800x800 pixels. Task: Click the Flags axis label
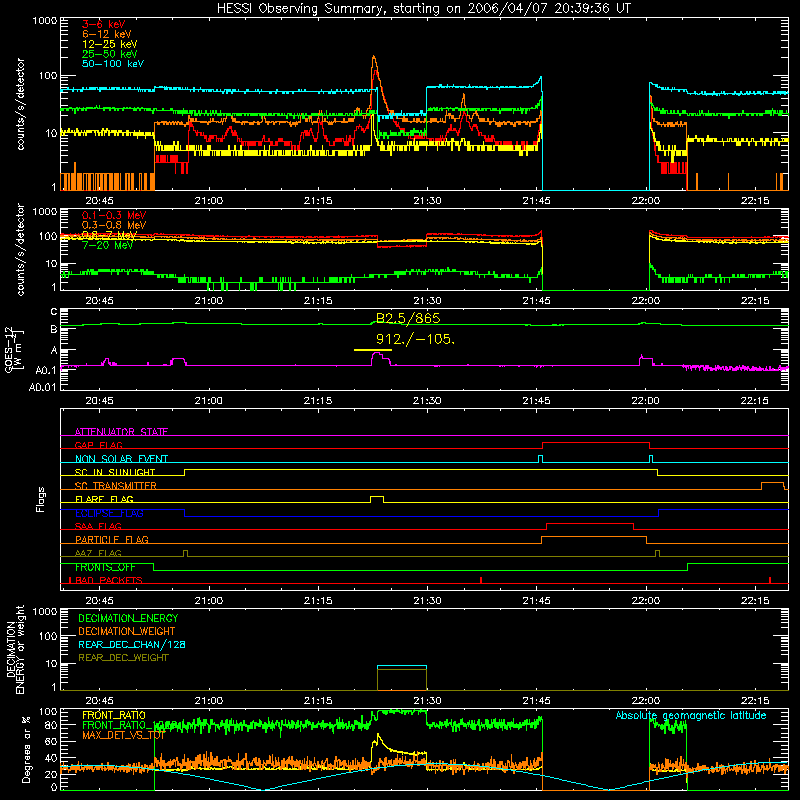pos(41,499)
